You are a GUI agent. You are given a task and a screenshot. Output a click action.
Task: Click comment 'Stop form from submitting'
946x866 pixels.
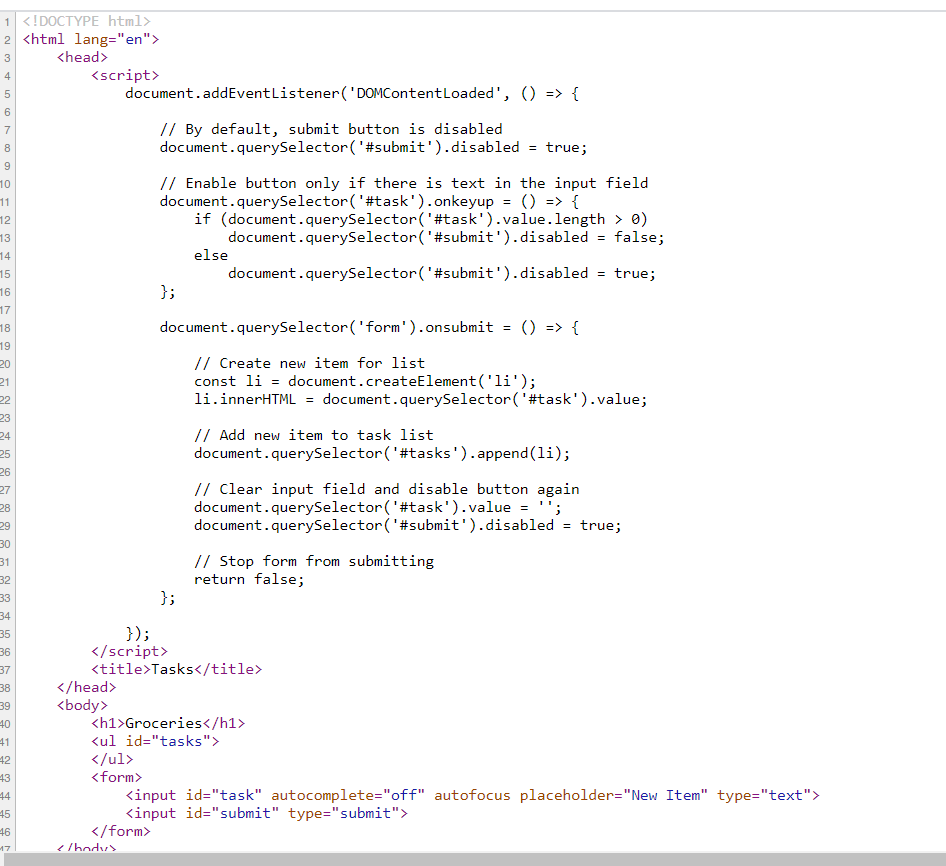click(314, 561)
